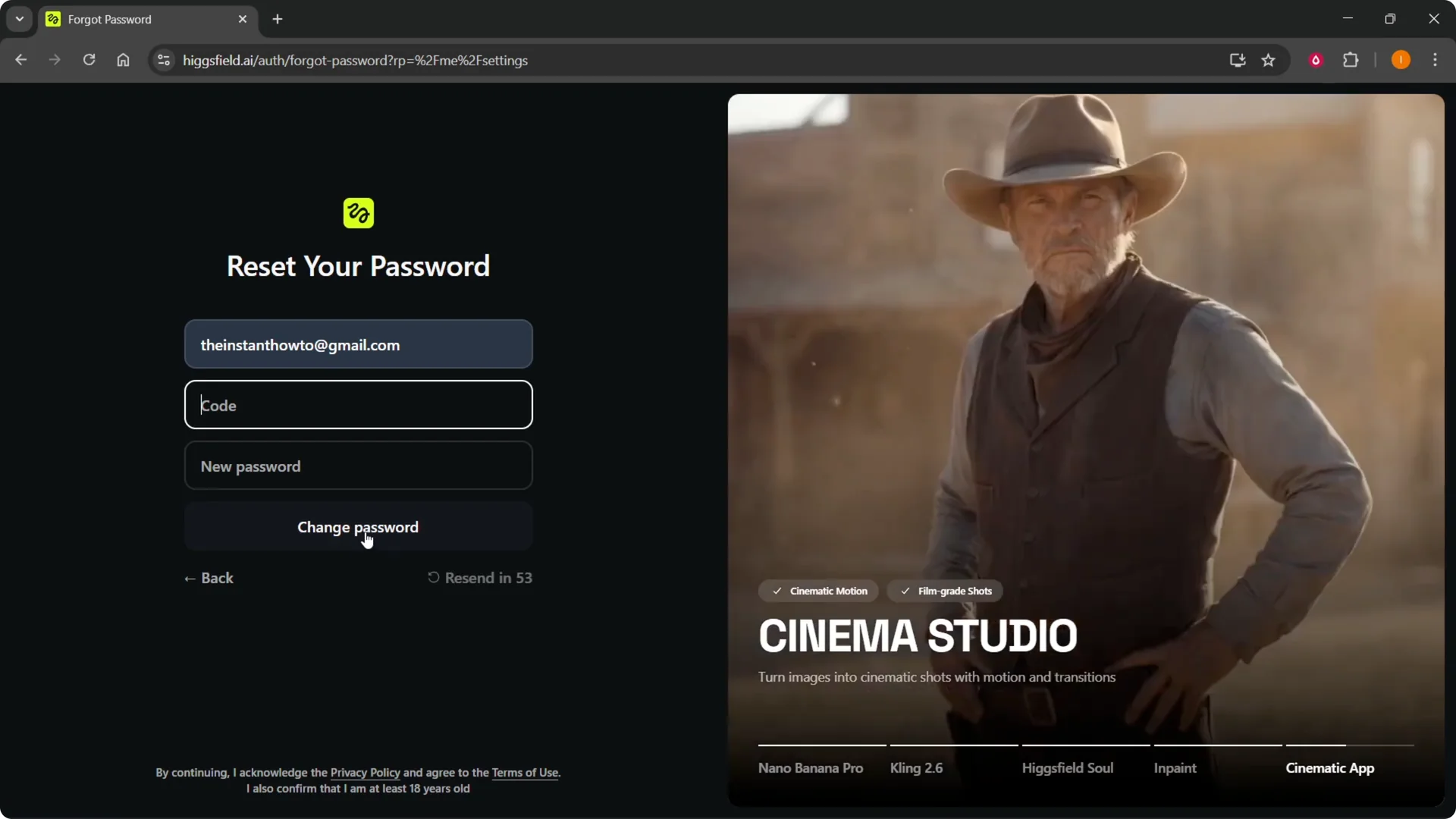Reload the current page

(89, 60)
